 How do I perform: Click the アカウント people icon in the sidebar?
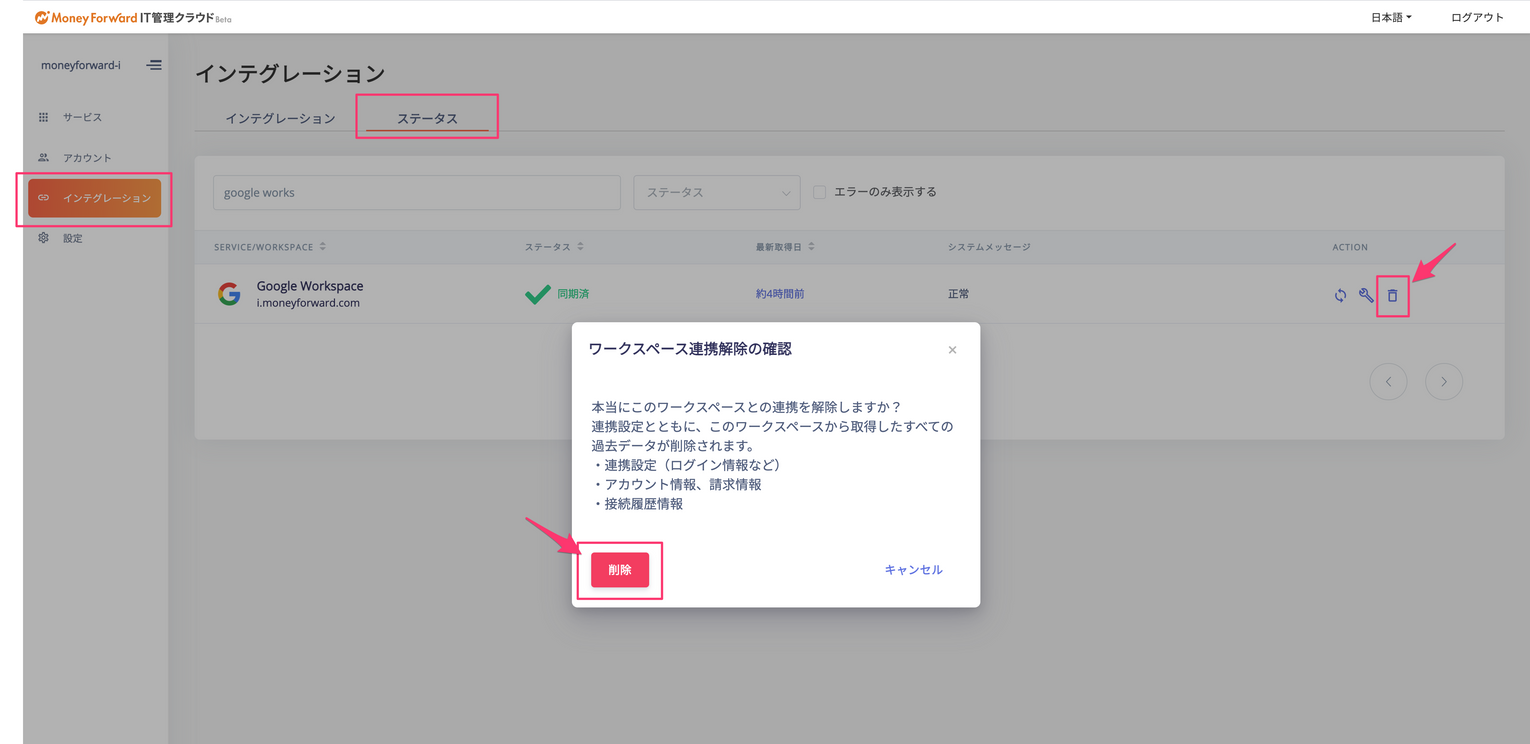pos(43,157)
